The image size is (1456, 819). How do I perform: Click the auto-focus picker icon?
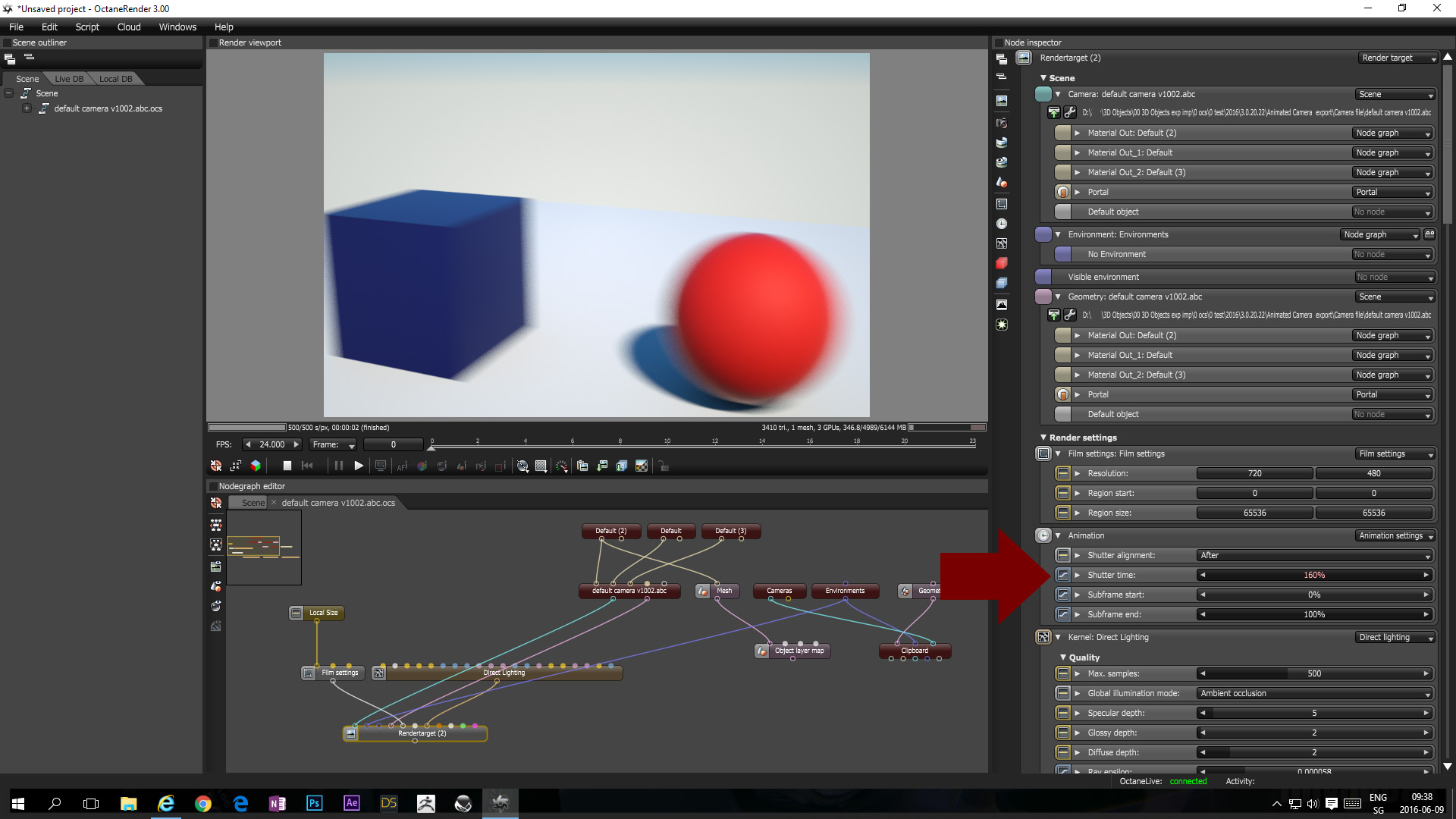click(402, 466)
